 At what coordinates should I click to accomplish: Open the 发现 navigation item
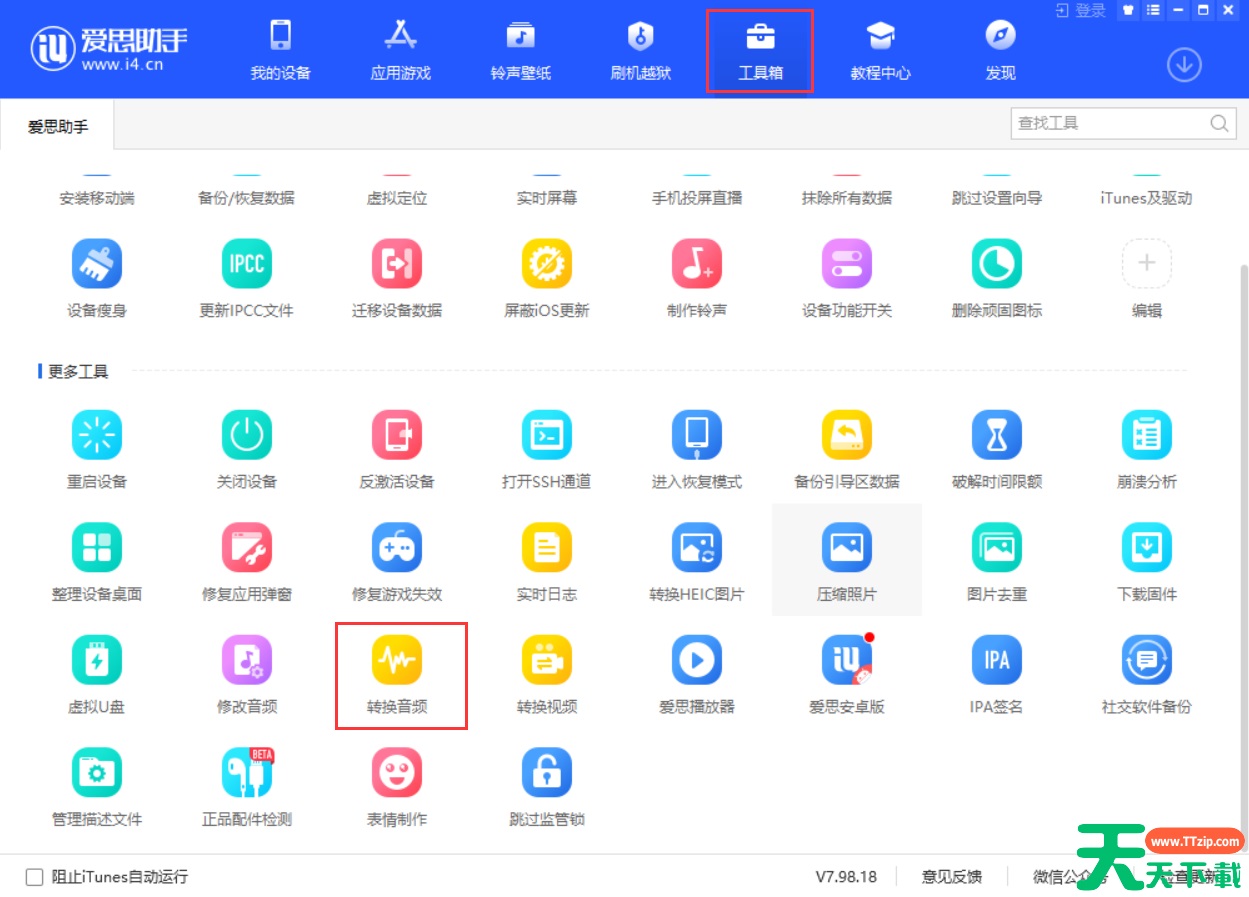(x=999, y=49)
